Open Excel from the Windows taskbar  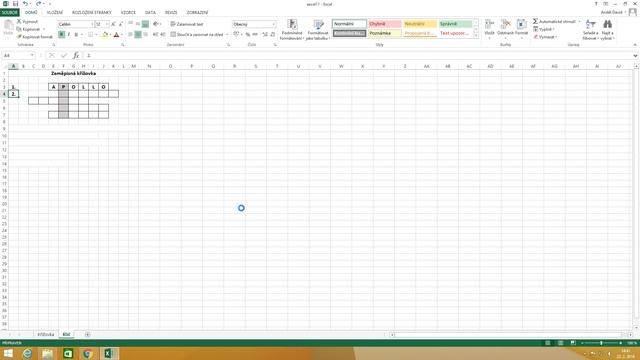point(108,353)
